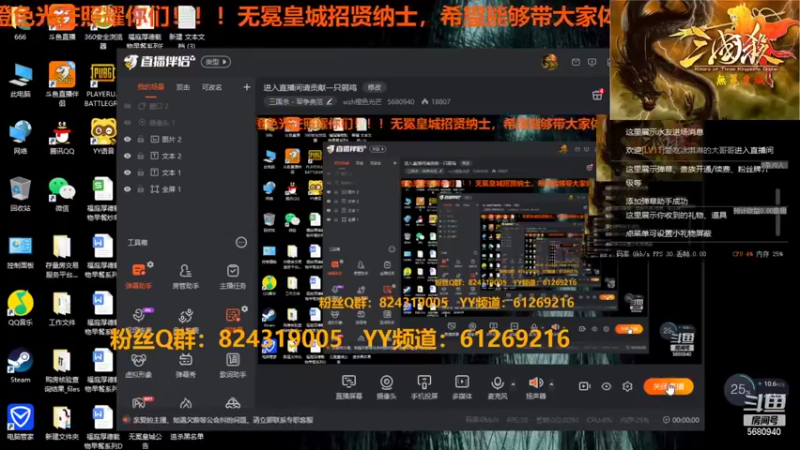
Task: Hide the 全屏 1 source
Action: click(x=128, y=189)
